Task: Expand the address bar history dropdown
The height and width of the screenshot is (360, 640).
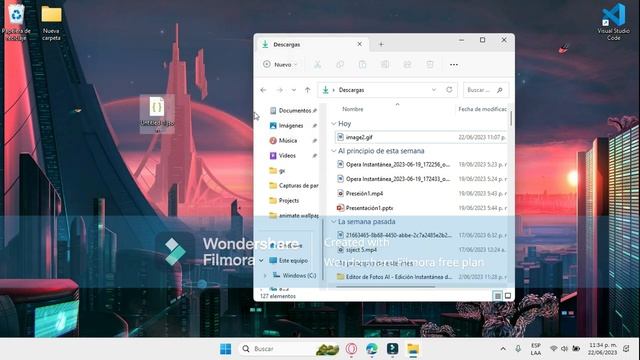Action: pyautogui.click(x=434, y=90)
